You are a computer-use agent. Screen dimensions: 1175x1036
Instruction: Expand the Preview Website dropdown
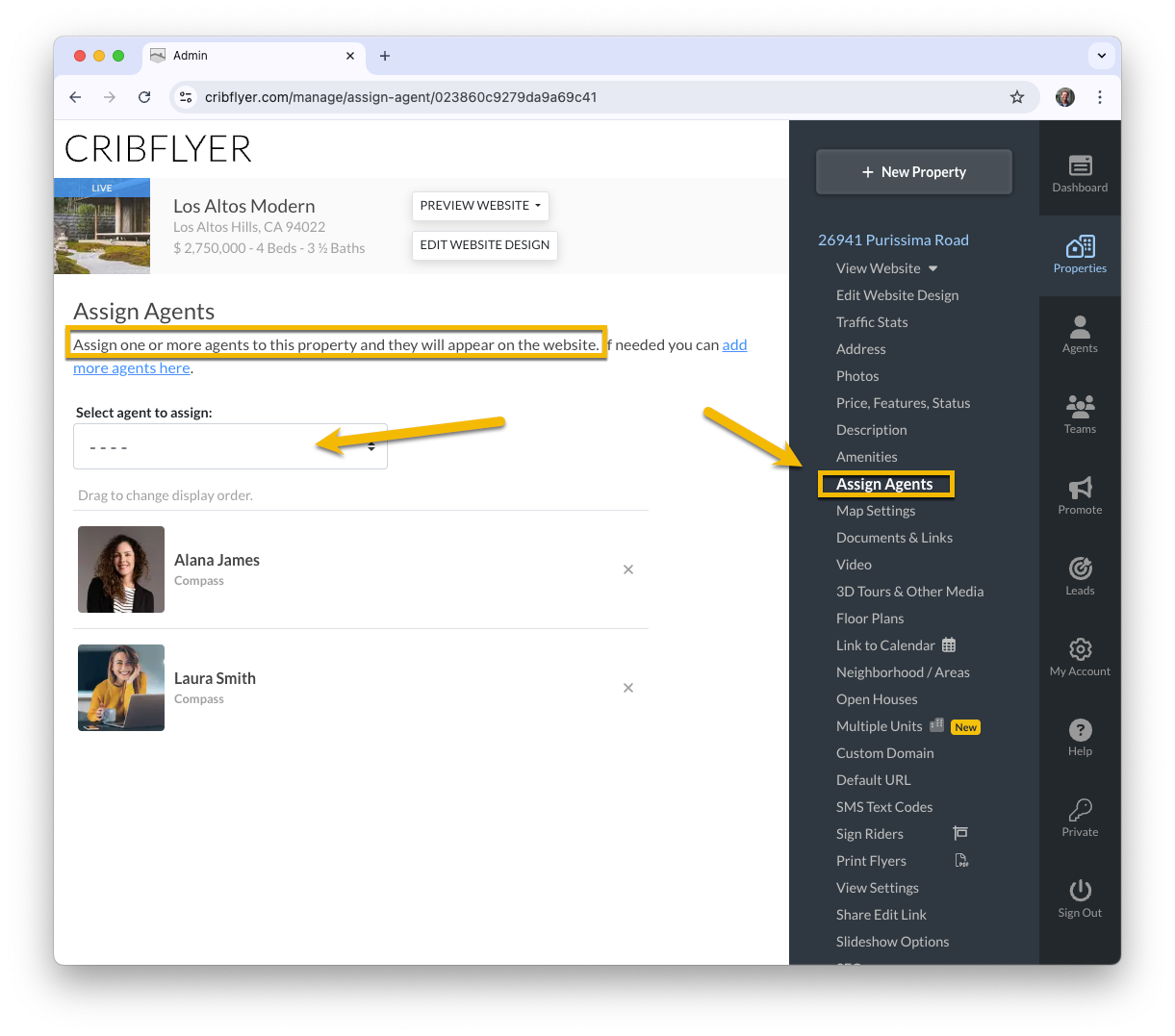(480, 206)
